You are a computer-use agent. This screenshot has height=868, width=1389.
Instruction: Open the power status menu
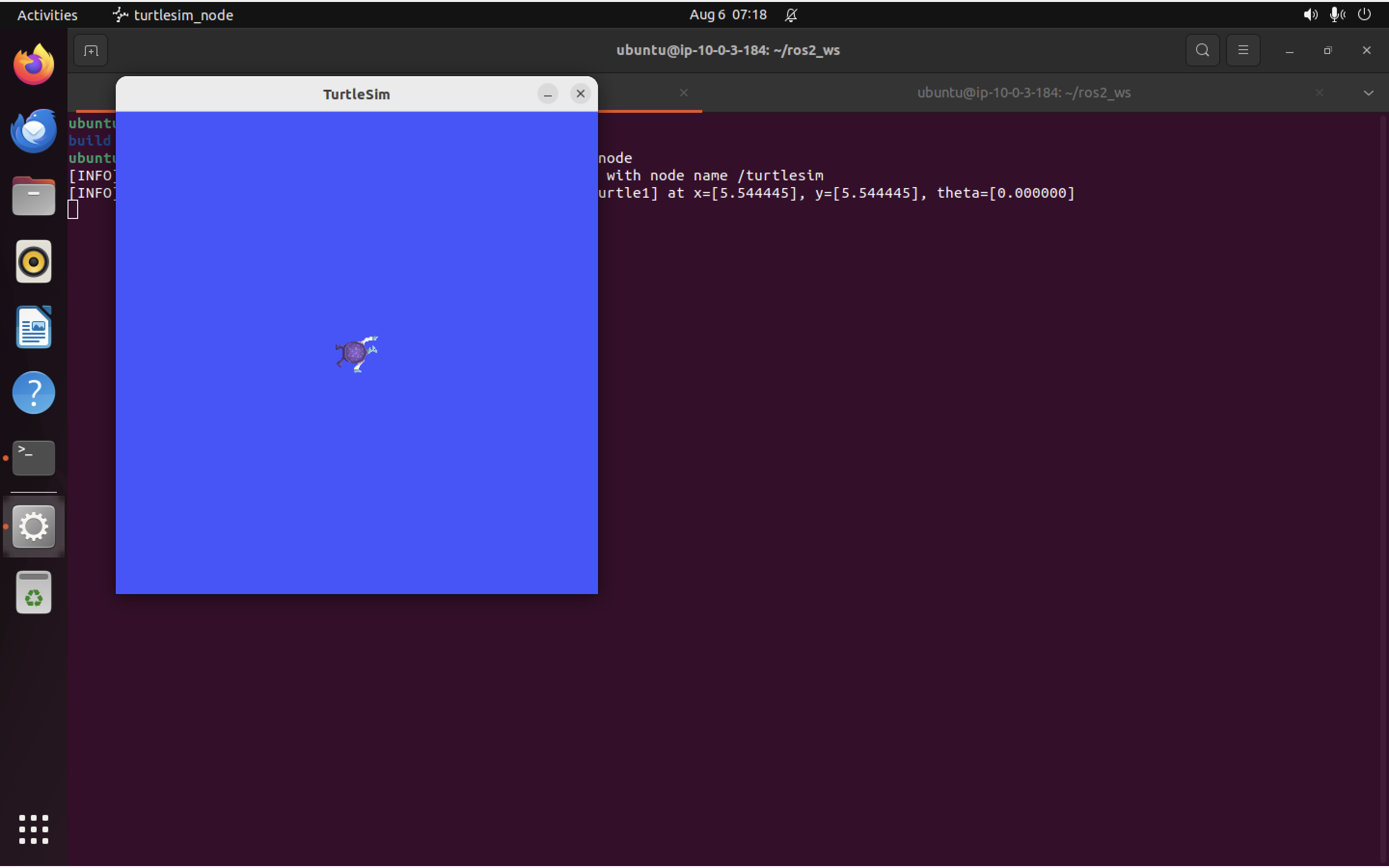coord(1364,15)
